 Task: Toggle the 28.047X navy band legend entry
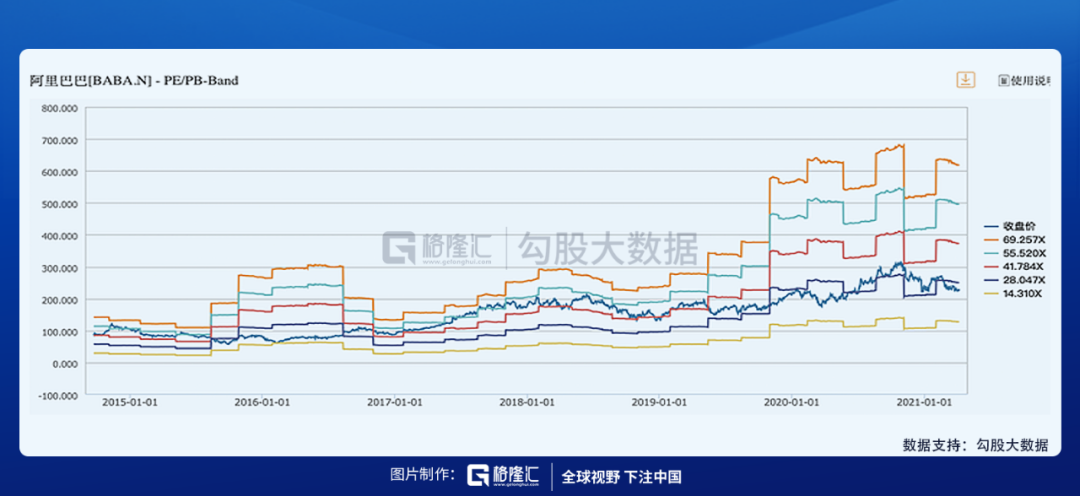click(x=1015, y=280)
